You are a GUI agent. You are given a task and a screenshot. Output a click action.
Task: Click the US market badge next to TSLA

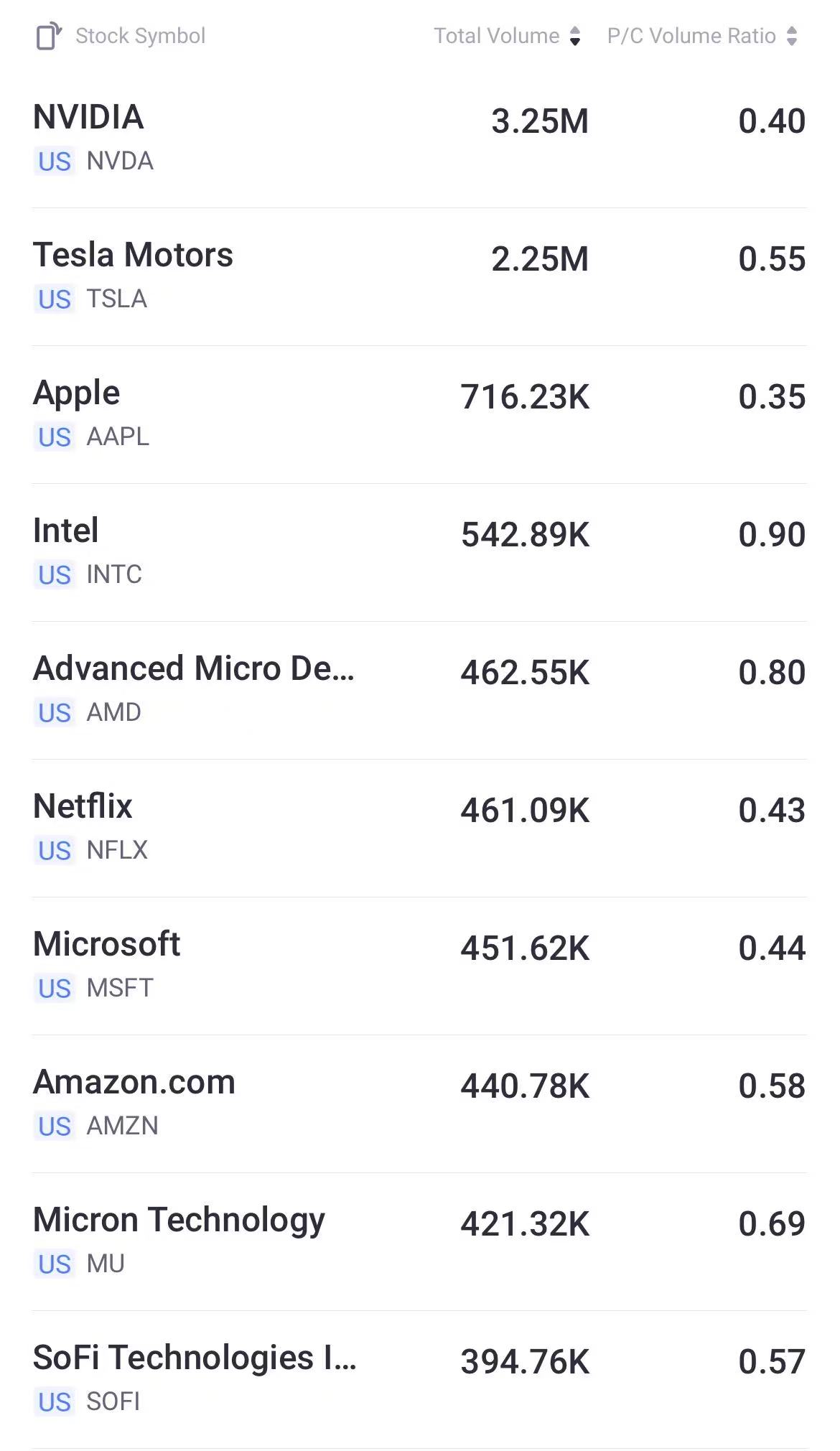pos(55,299)
